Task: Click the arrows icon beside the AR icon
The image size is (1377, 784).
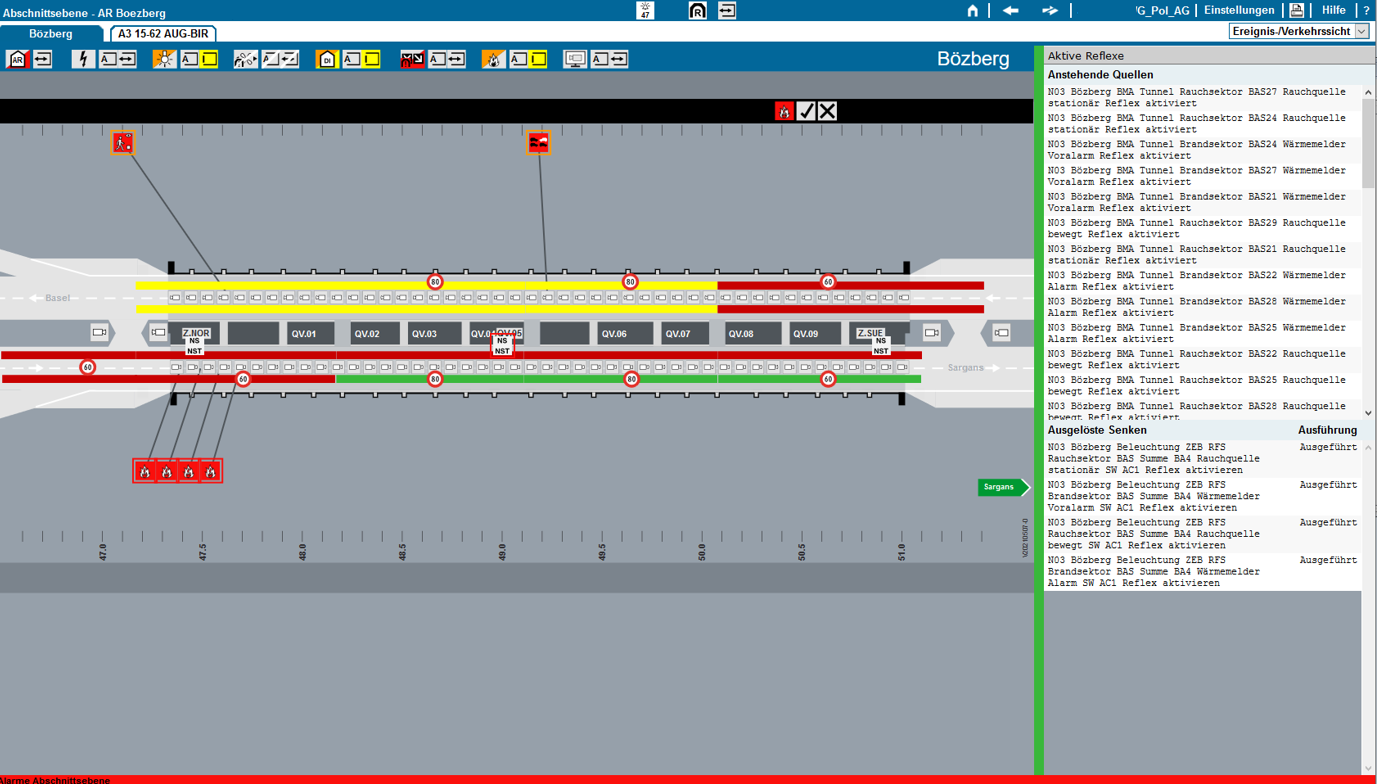Action: [x=42, y=60]
